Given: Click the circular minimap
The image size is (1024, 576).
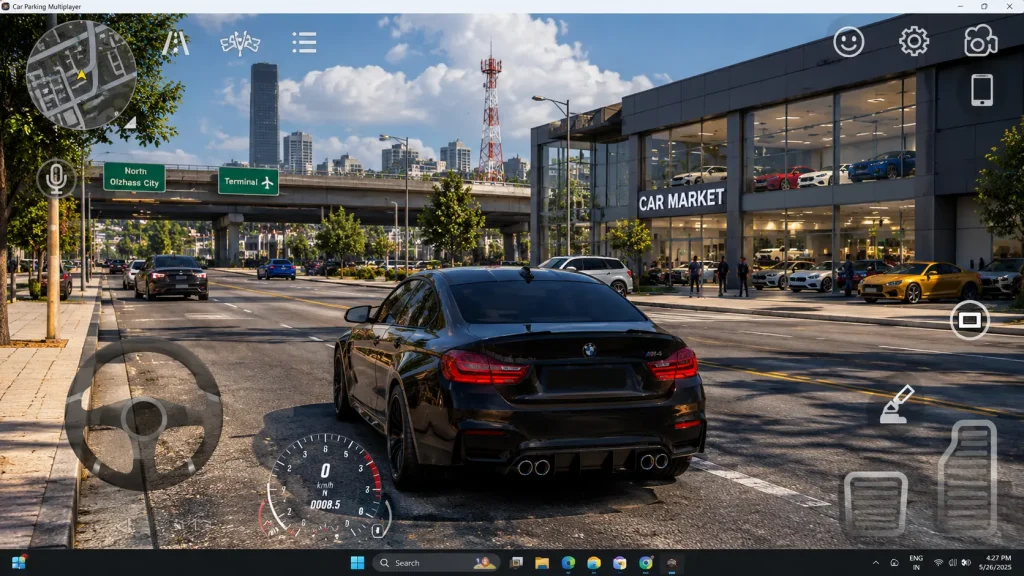Looking at the screenshot, I should (x=81, y=75).
